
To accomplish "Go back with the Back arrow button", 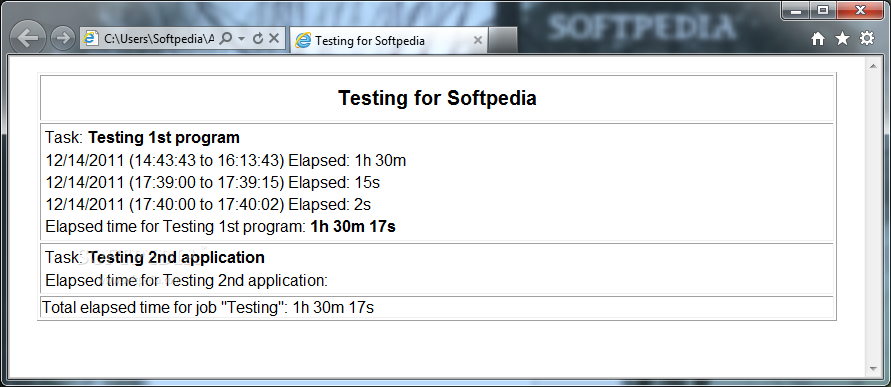I will [28, 38].
